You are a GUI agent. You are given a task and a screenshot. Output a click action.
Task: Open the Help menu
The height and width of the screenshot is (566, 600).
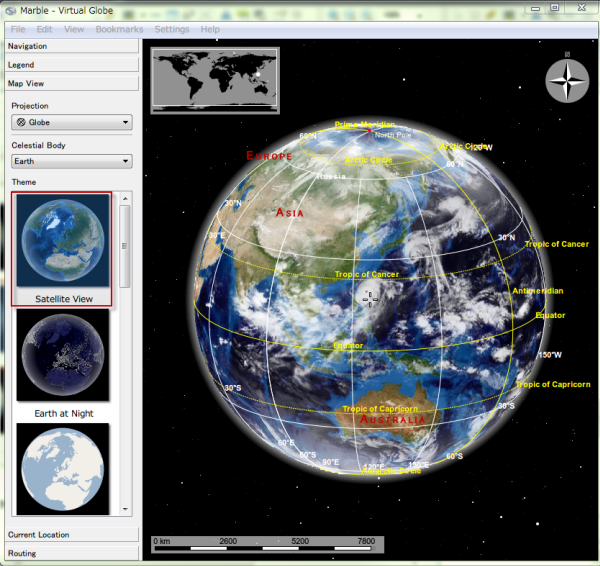pyautogui.click(x=210, y=29)
